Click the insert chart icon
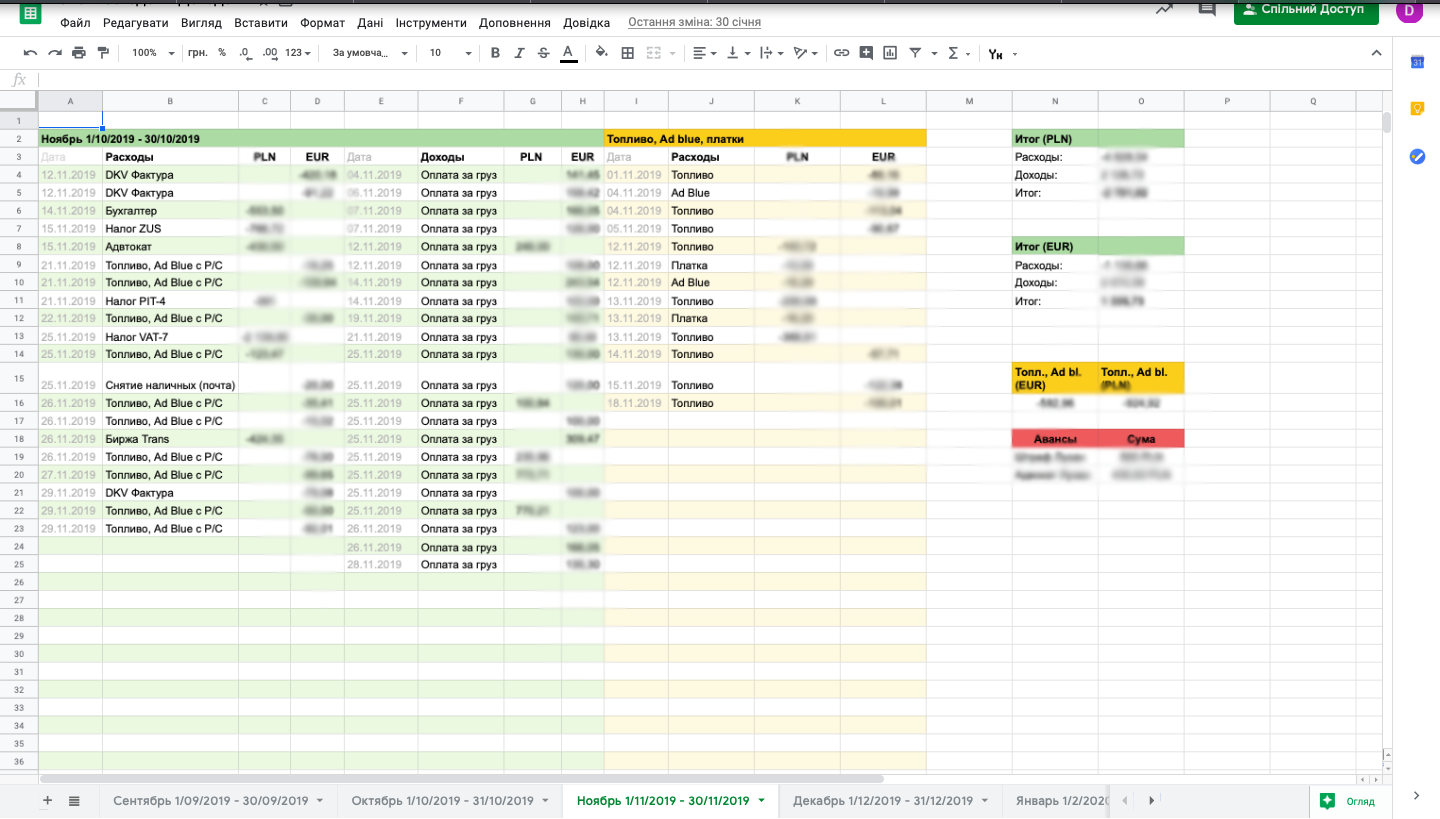 pos(890,53)
